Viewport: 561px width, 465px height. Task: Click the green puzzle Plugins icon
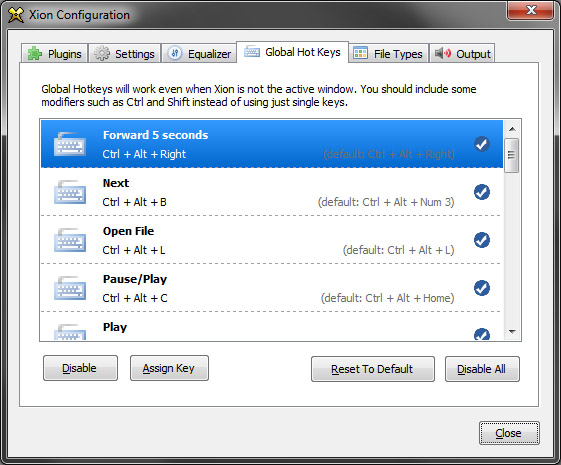[x=35, y=54]
